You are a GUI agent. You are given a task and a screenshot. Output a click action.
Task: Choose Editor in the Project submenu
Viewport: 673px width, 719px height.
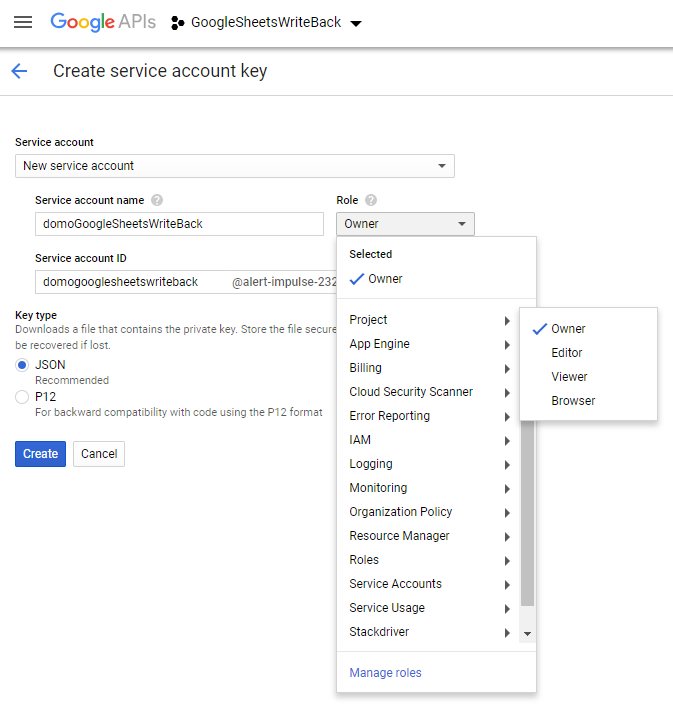(589, 353)
